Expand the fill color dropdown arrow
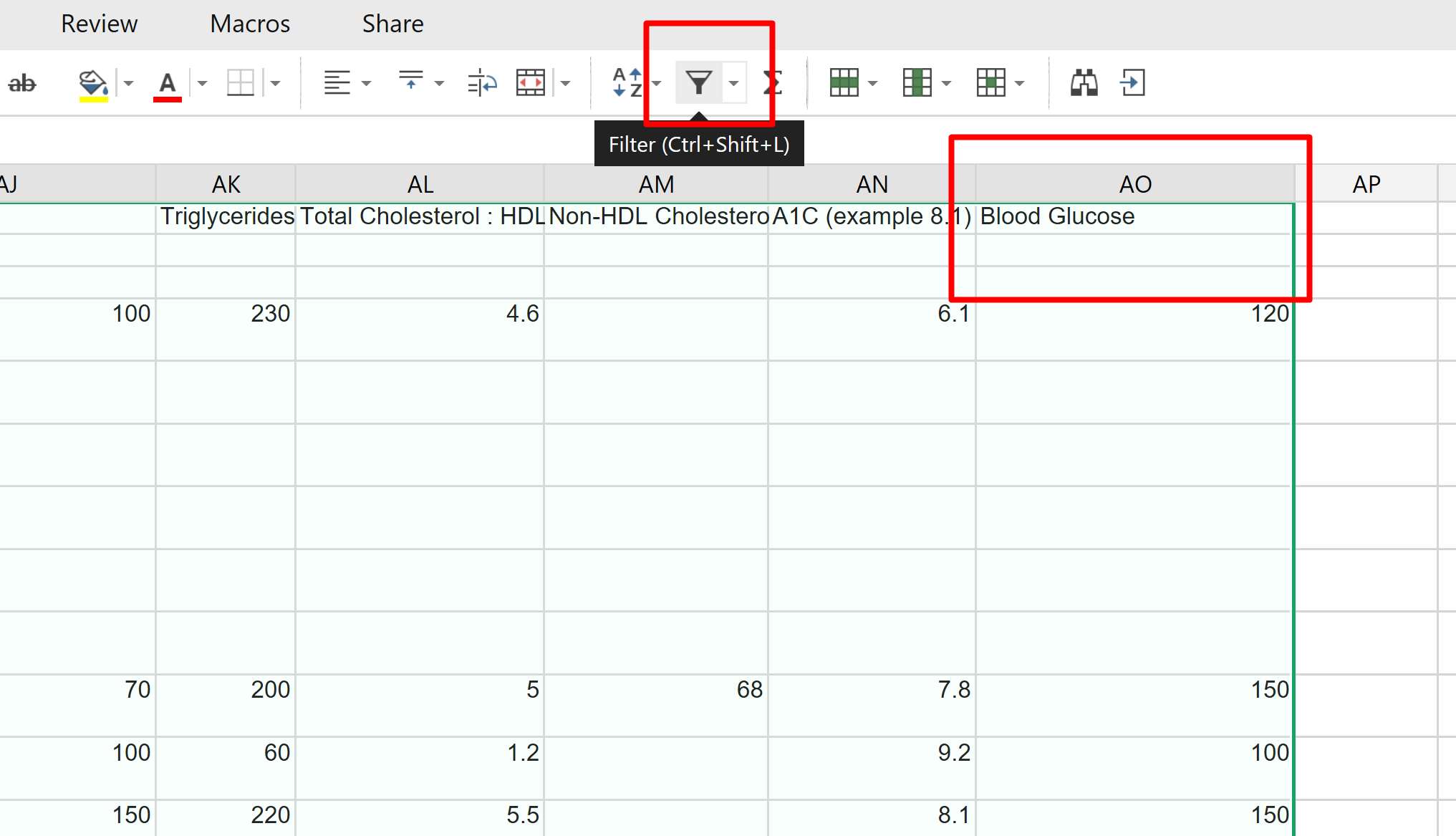1456x836 pixels. pos(129,83)
